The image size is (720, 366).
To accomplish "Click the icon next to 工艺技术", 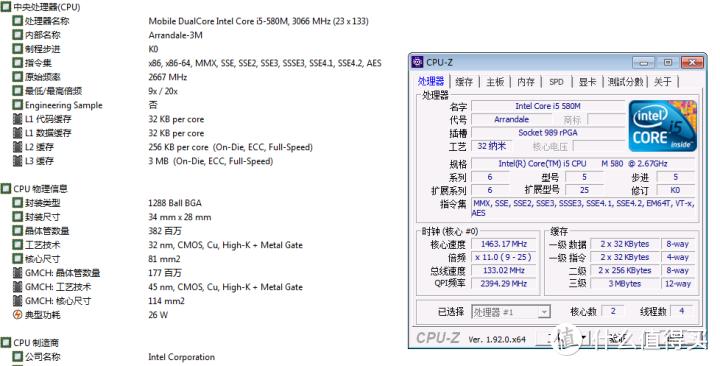I will point(17,245).
